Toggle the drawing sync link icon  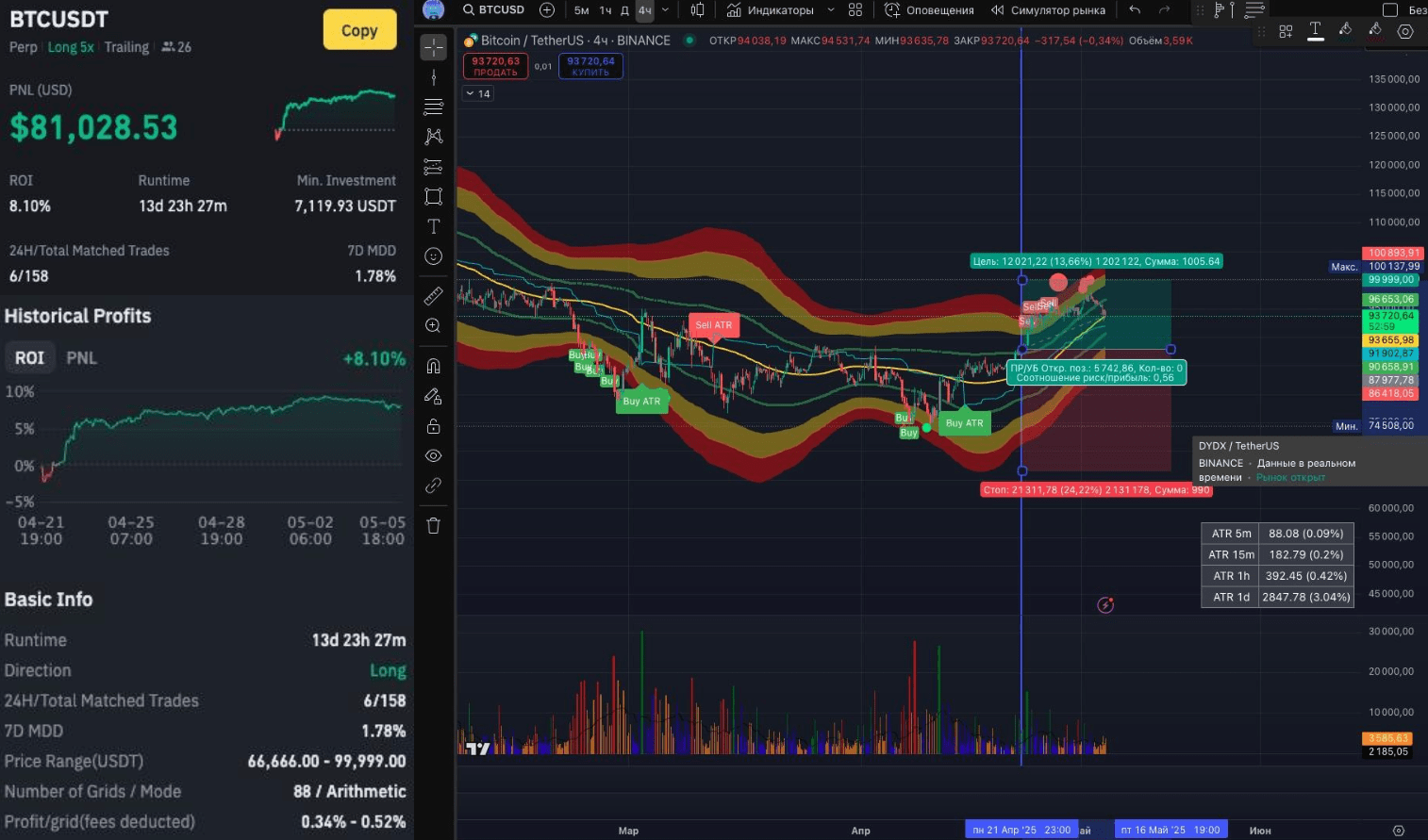click(x=433, y=486)
